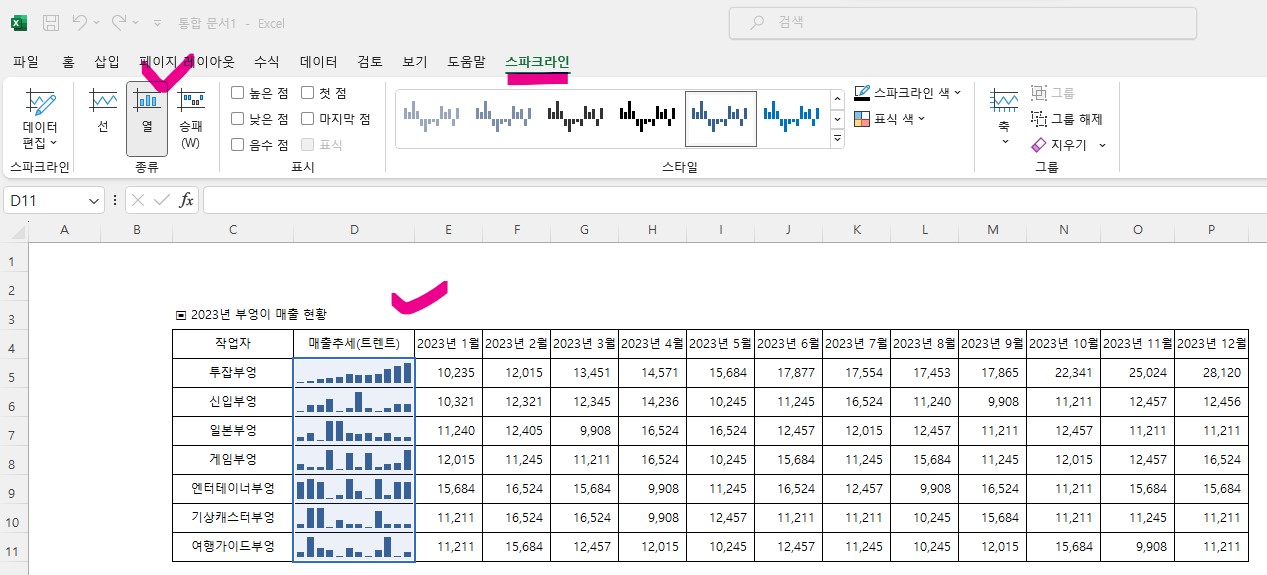Enable the 높은 점 checkbox
The image size is (1267, 575).
click(x=238, y=93)
